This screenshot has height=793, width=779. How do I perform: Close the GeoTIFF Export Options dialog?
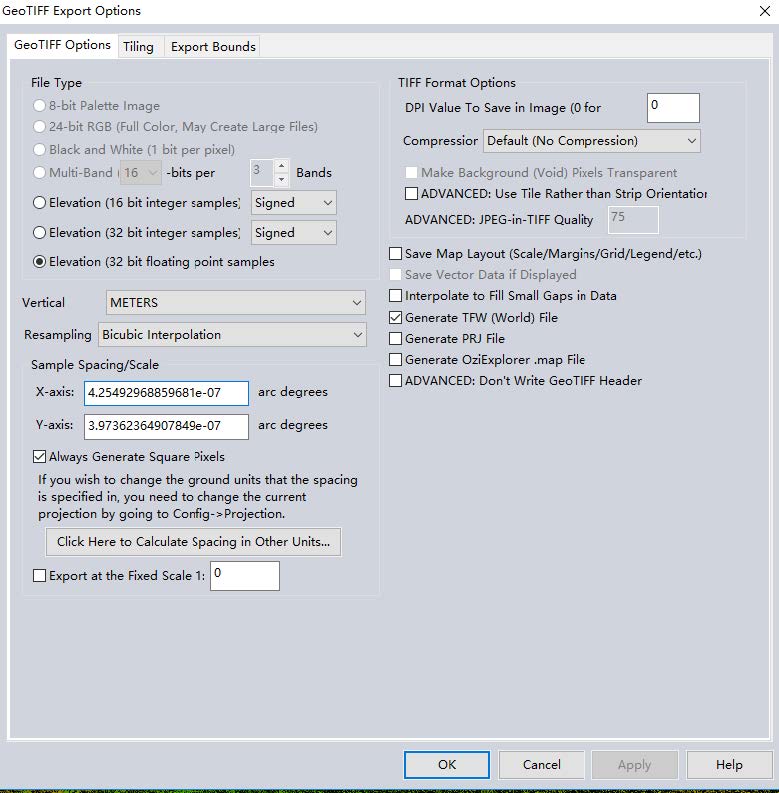tap(765, 11)
